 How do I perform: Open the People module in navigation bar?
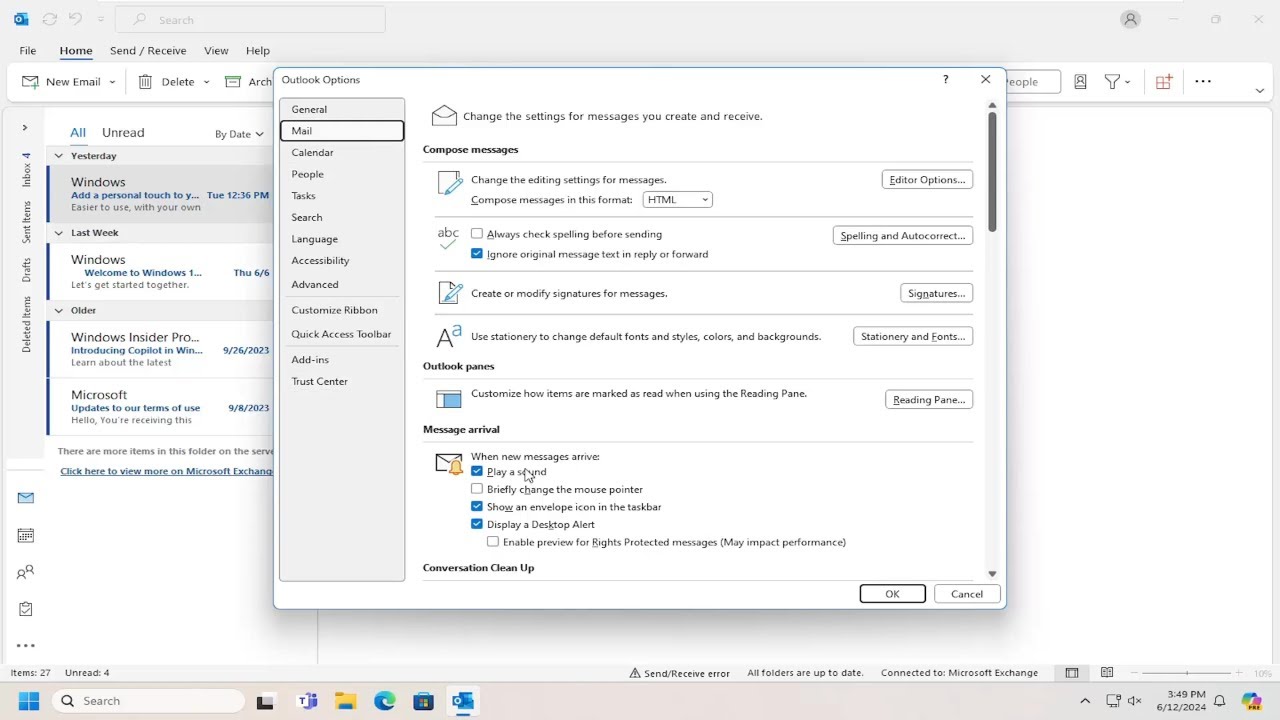click(x=26, y=573)
